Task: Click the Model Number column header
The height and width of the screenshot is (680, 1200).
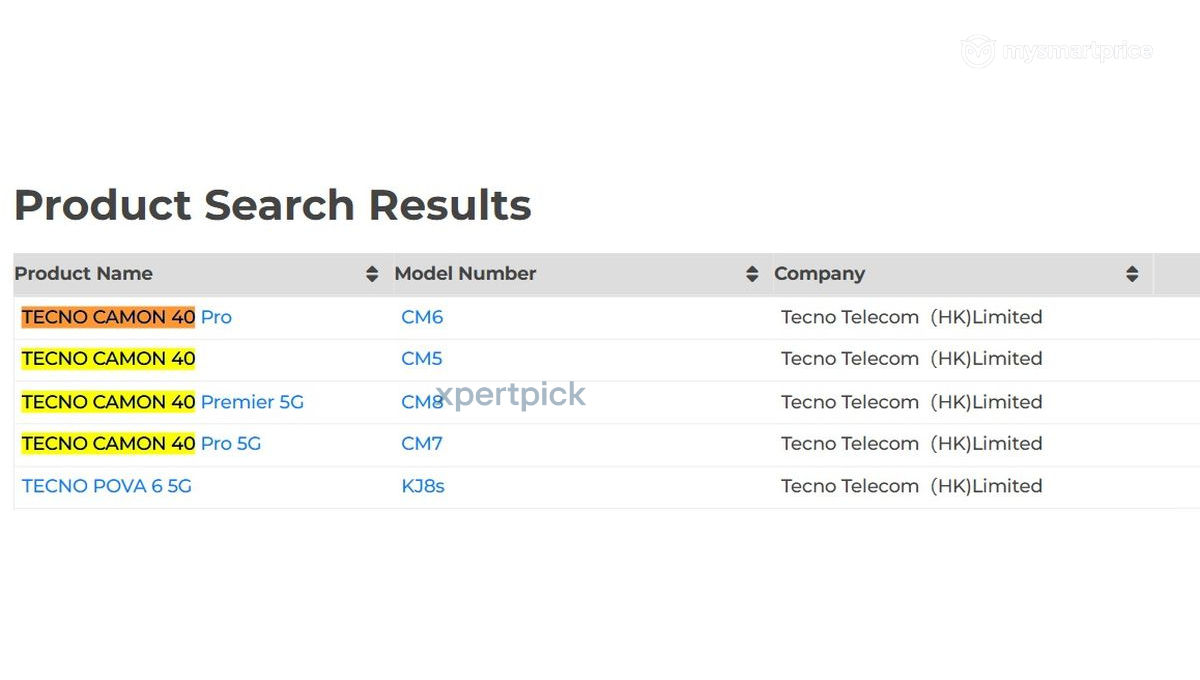Action: click(x=465, y=274)
